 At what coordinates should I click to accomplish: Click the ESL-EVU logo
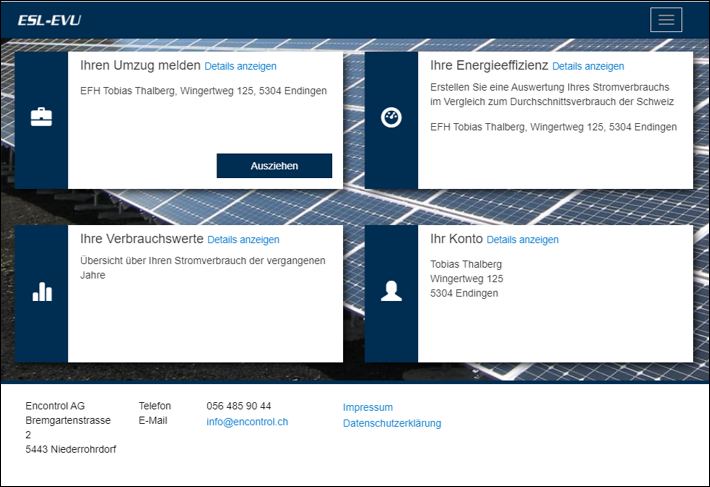click(49, 20)
